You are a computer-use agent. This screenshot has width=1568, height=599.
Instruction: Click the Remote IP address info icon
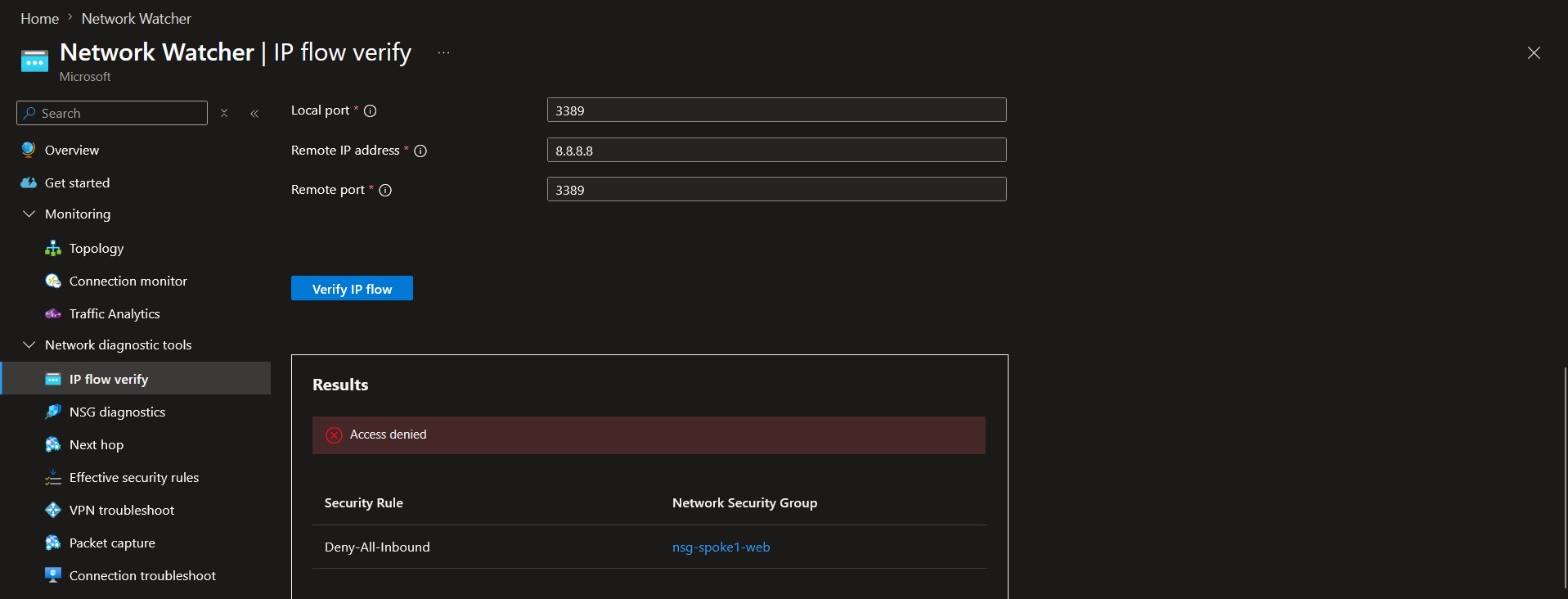tap(420, 151)
